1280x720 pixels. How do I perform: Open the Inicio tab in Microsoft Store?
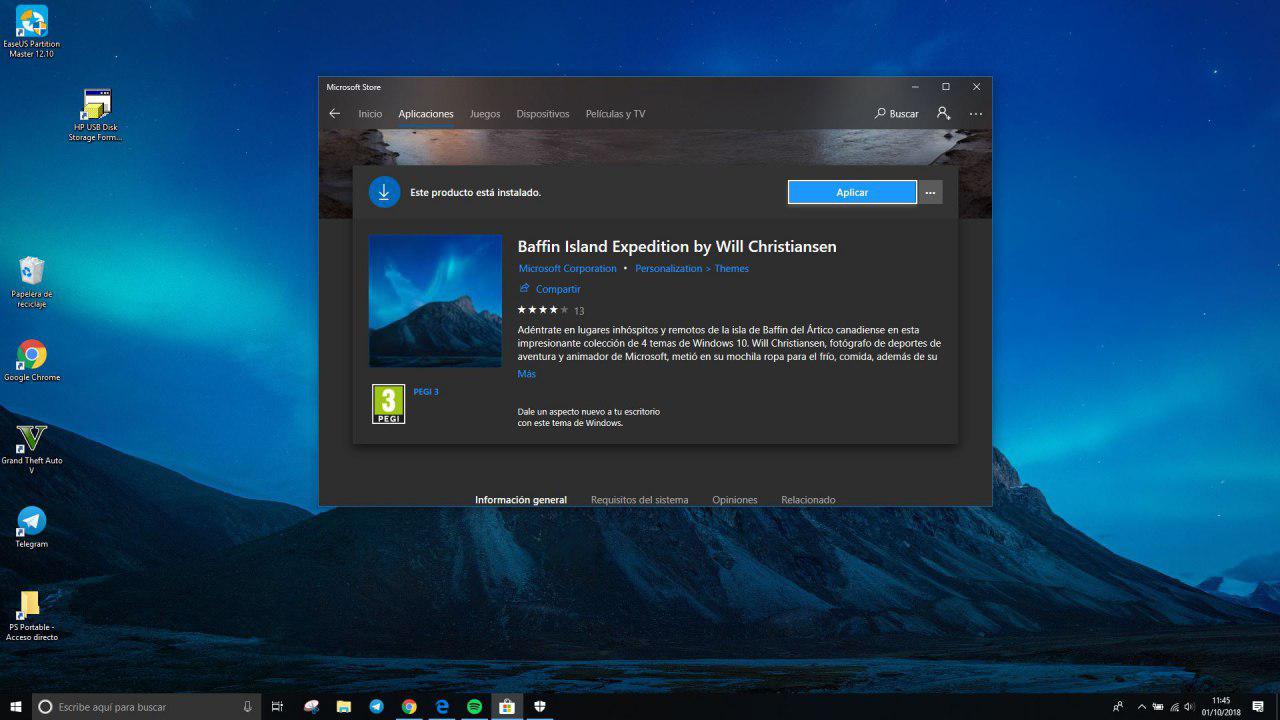click(370, 114)
